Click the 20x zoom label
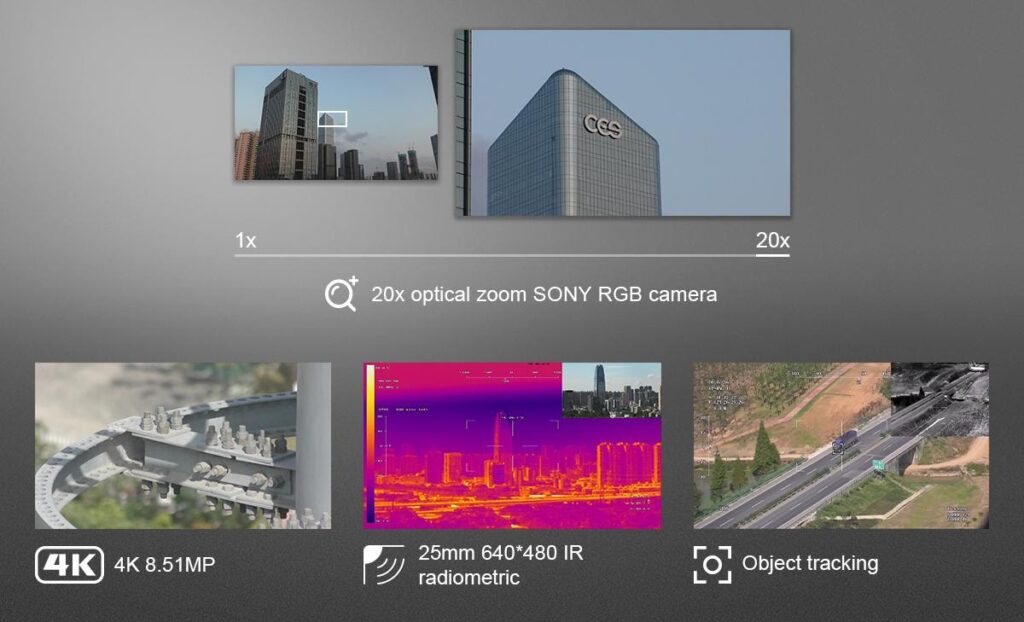This screenshot has width=1024, height=622. click(x=772, y=241)
